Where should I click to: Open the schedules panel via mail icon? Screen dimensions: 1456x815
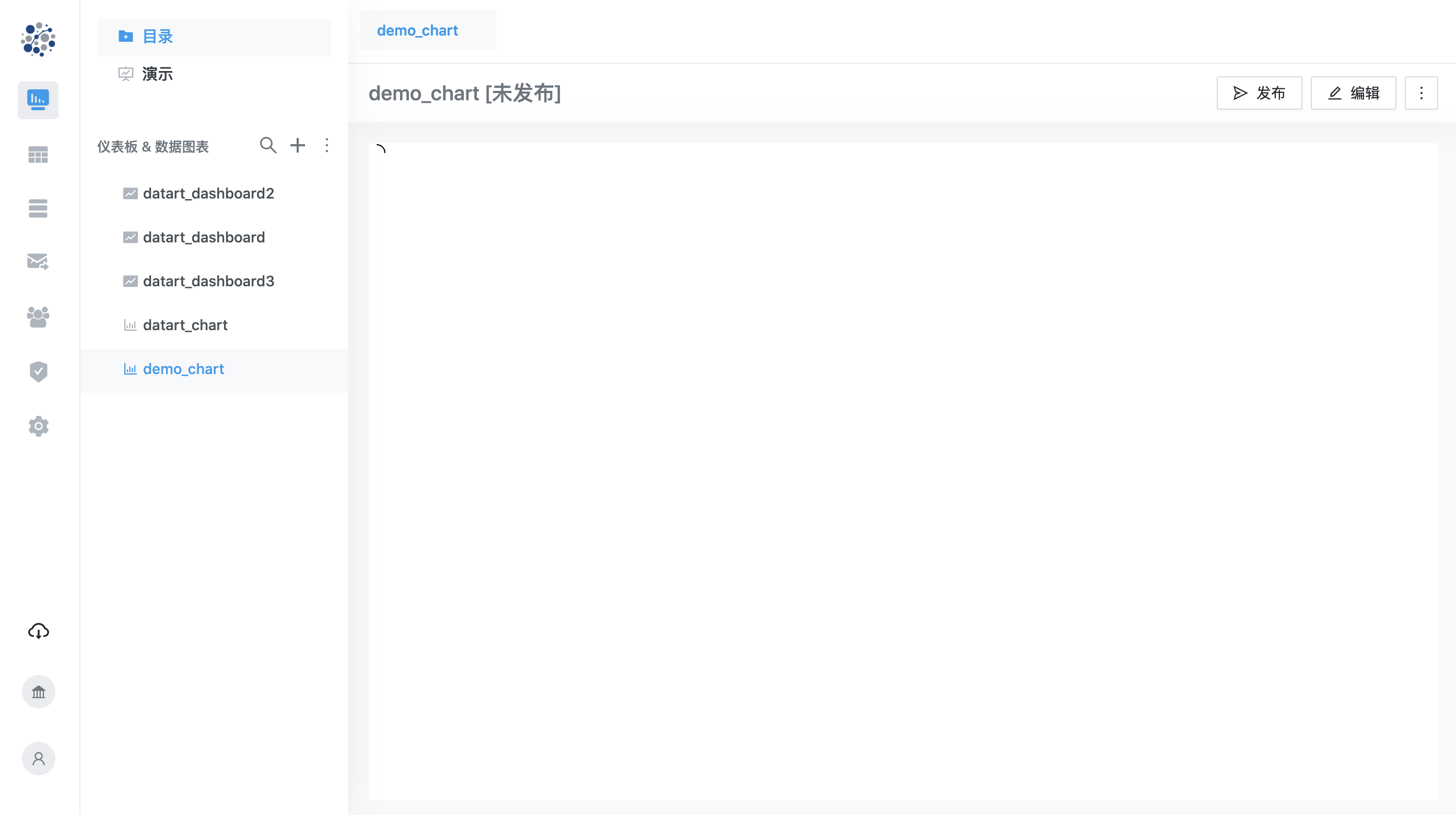[38, 262]
